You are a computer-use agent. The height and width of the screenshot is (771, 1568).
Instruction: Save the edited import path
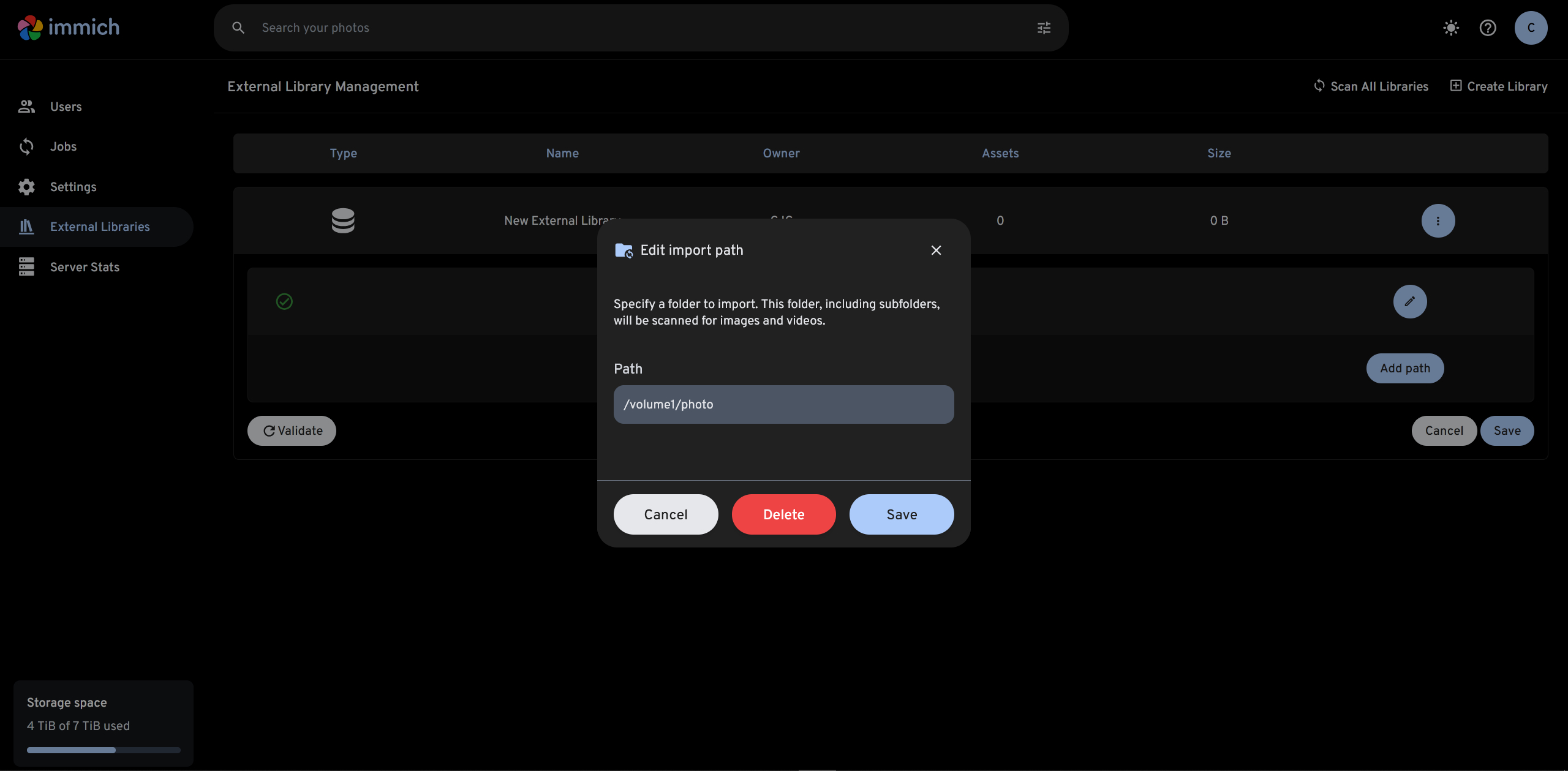[901, 514]
